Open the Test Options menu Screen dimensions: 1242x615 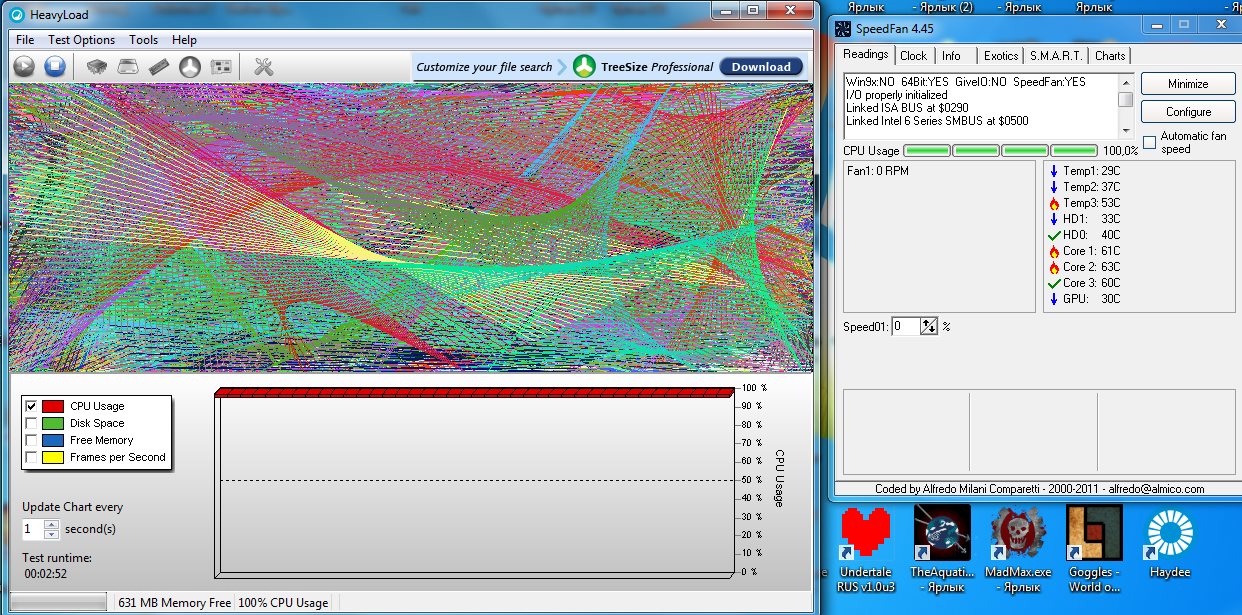pyautogui.click(x=81, y=40)
